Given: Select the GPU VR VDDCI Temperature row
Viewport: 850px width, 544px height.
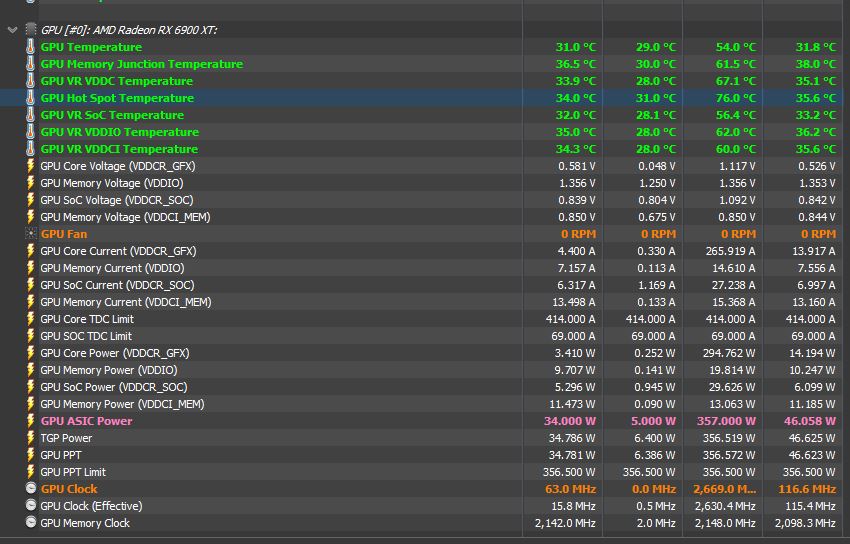Looking at the screenshot, I should 421,148.
